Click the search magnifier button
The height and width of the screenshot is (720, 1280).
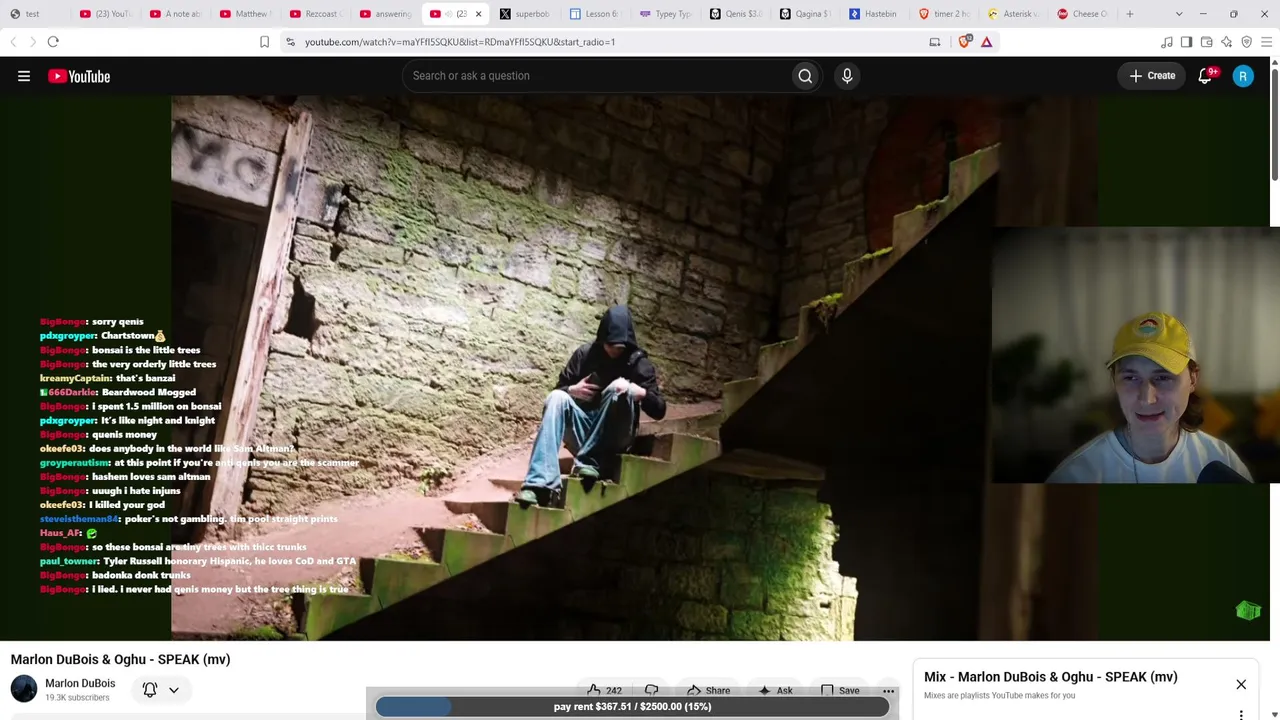coord(805,76)
